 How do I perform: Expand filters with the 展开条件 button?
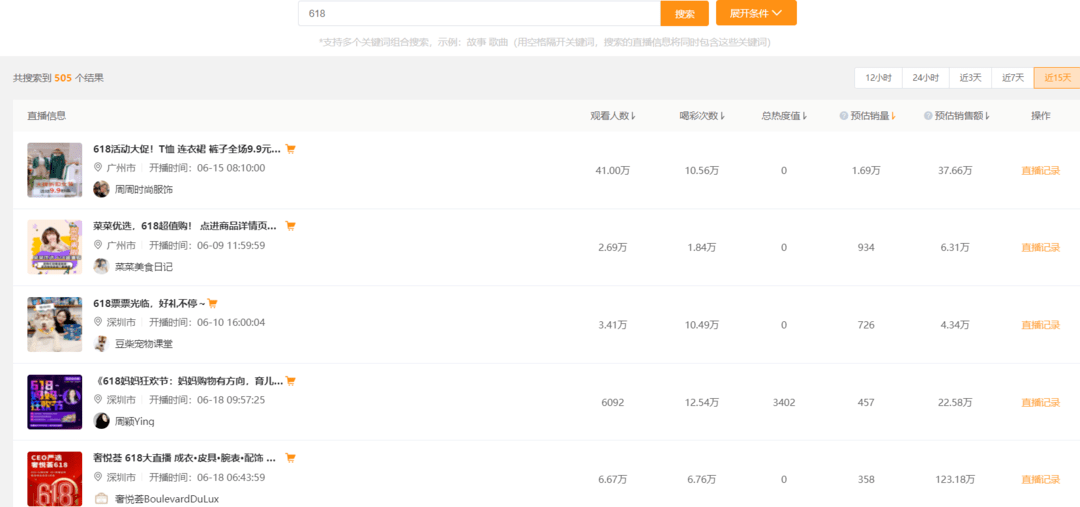(x=756, y=13)
